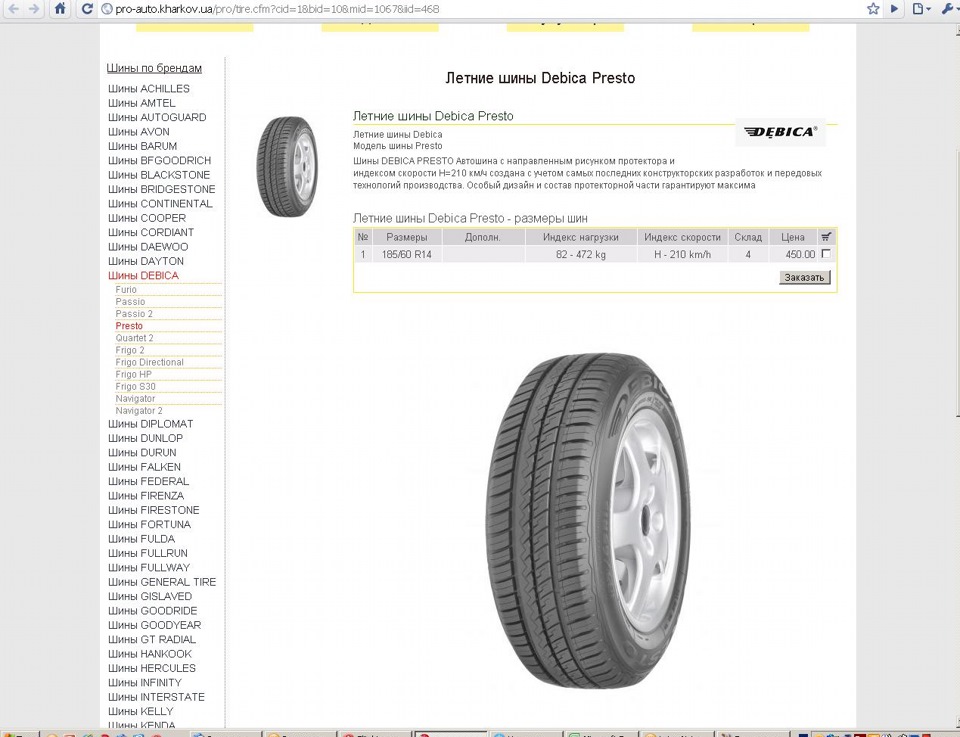Open the wrench settings menu
The height and width of the screenshot is (737, 960).
tap(948, 9)
